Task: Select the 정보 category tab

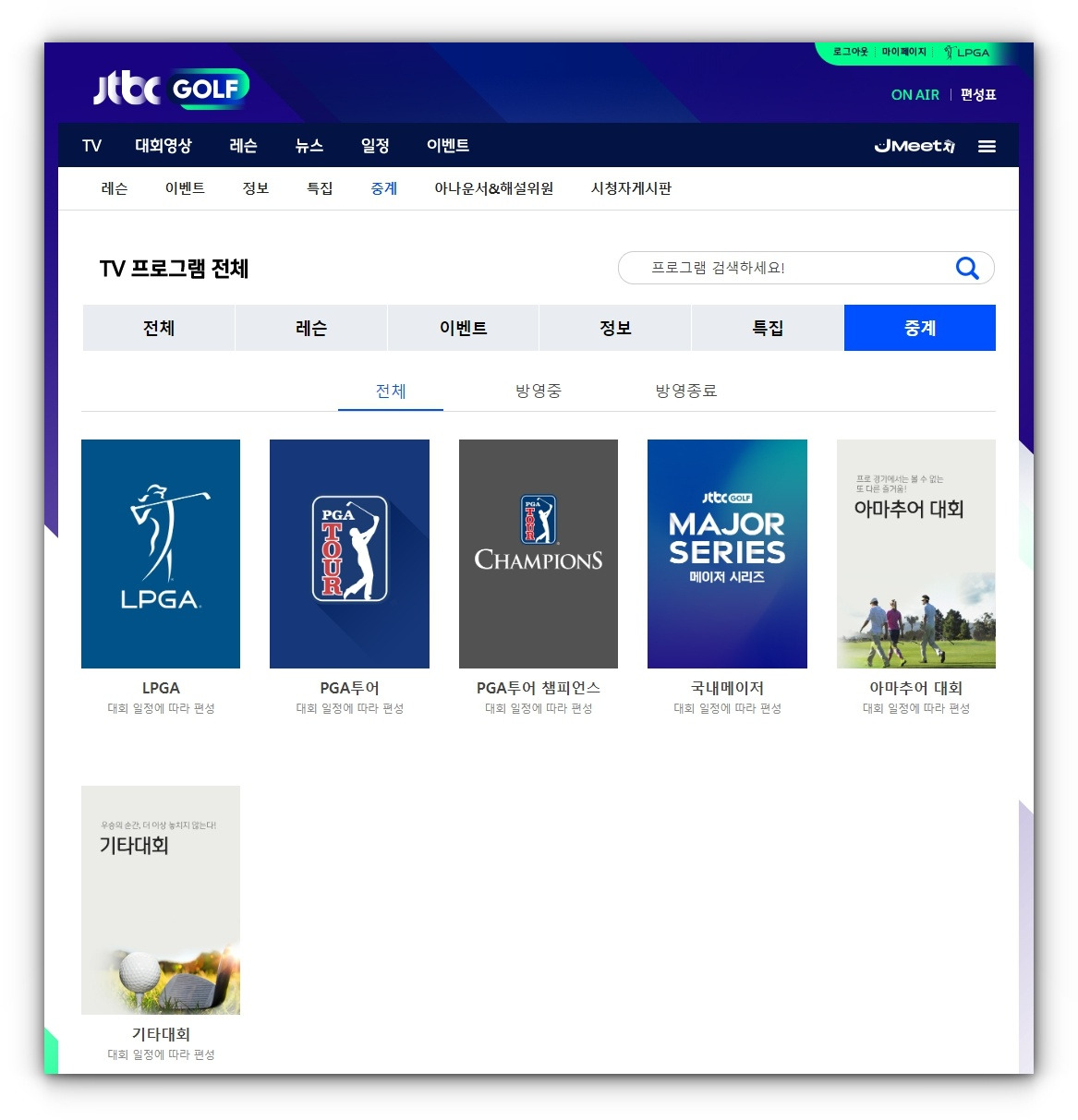Action: (614, 327)
